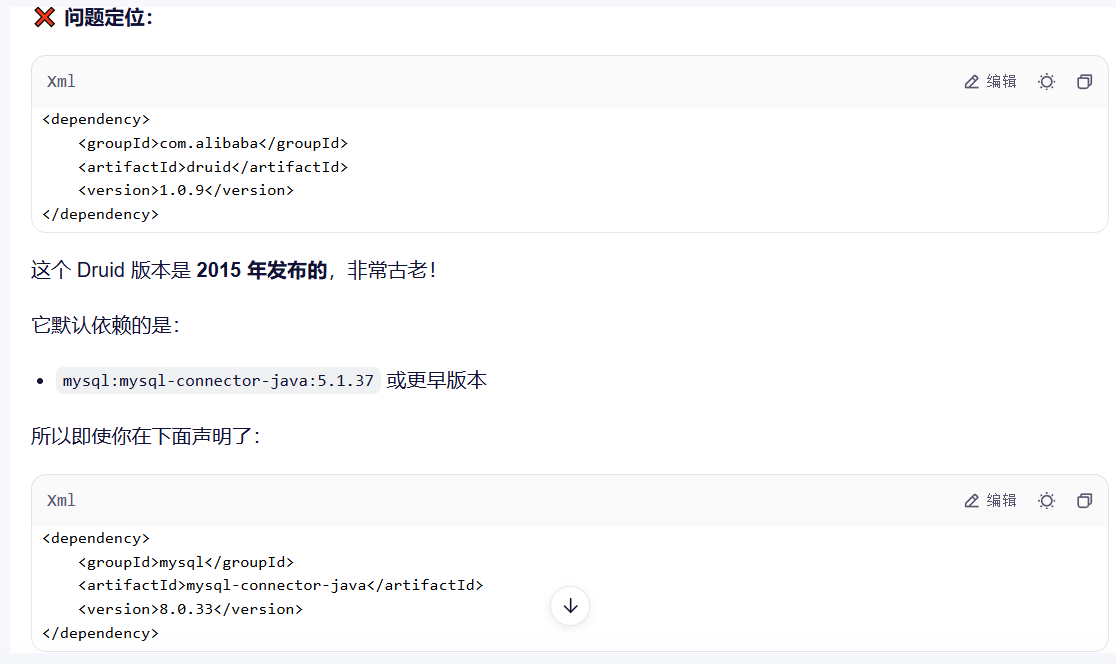Click the 问题定位 heading text
Image resolution: width=1116 pixels, height=664 pixels.
(108, 17)
